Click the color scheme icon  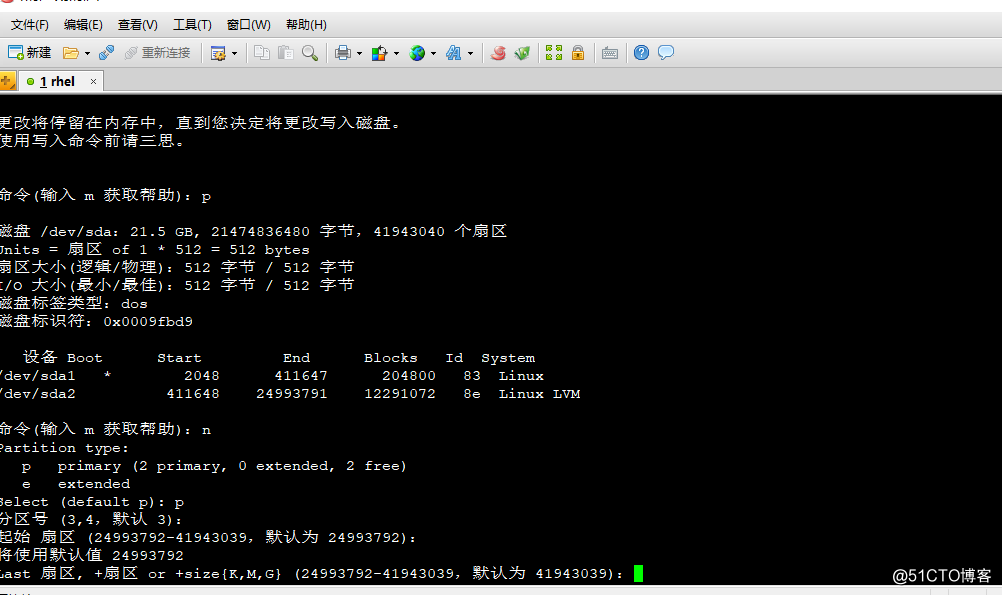tap(380, 53)
